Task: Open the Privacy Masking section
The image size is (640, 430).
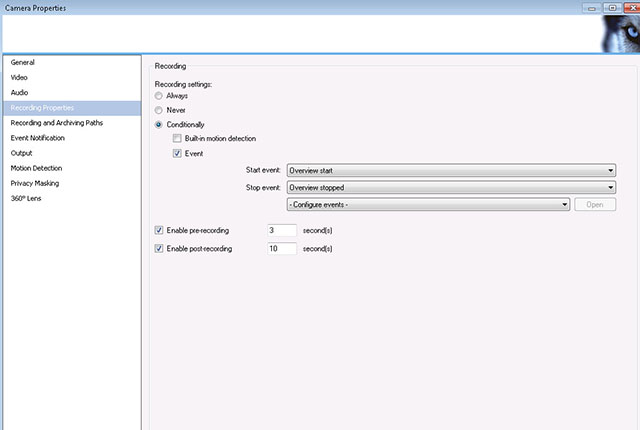Action: [34, 183]
